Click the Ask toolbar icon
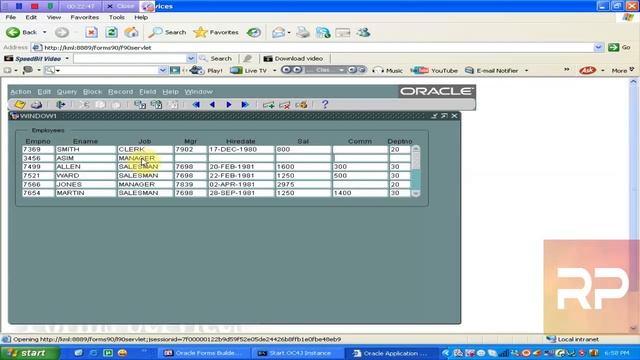 click(587, 71)
